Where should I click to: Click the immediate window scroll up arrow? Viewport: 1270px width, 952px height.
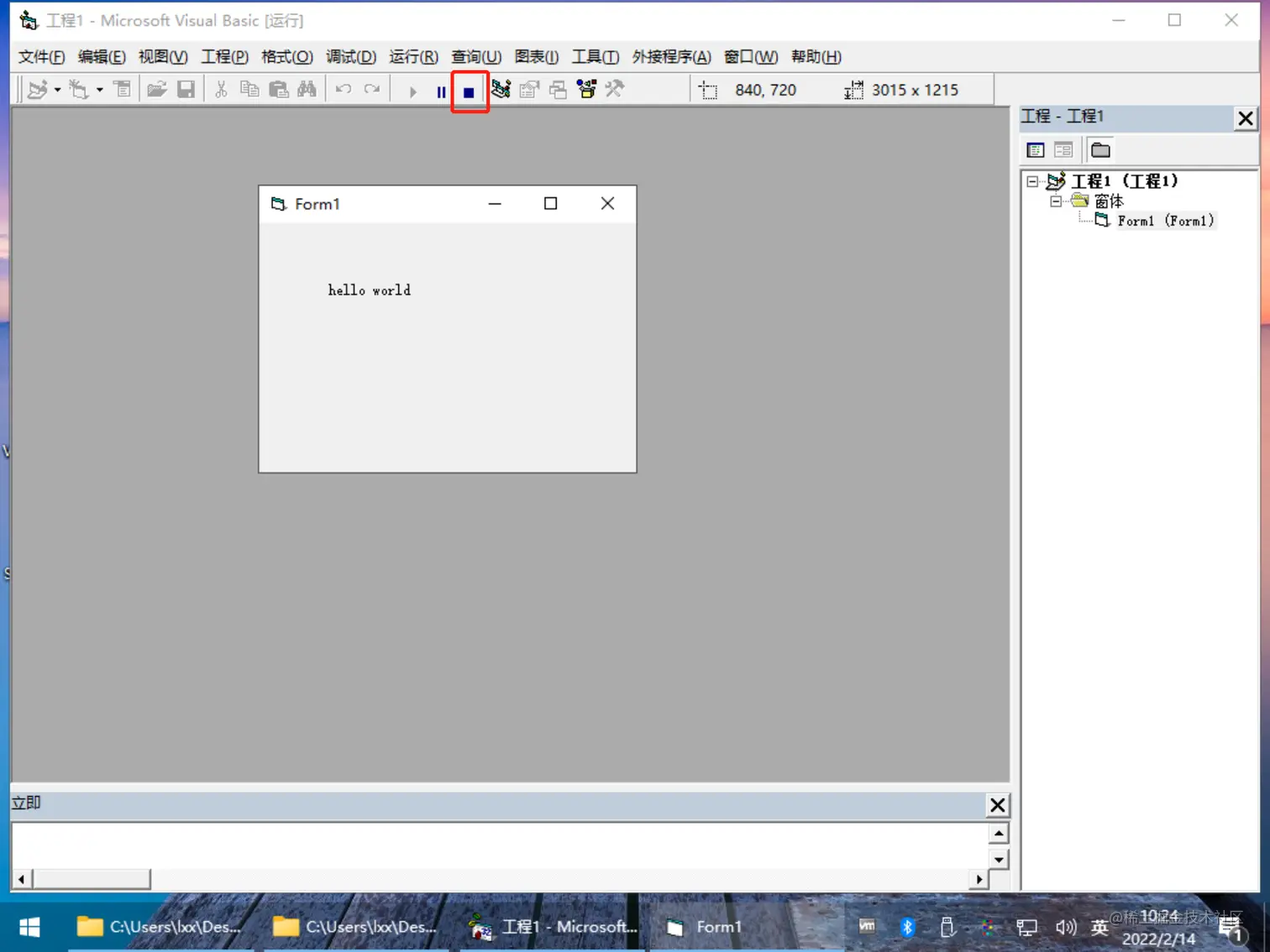click(999, 834)
